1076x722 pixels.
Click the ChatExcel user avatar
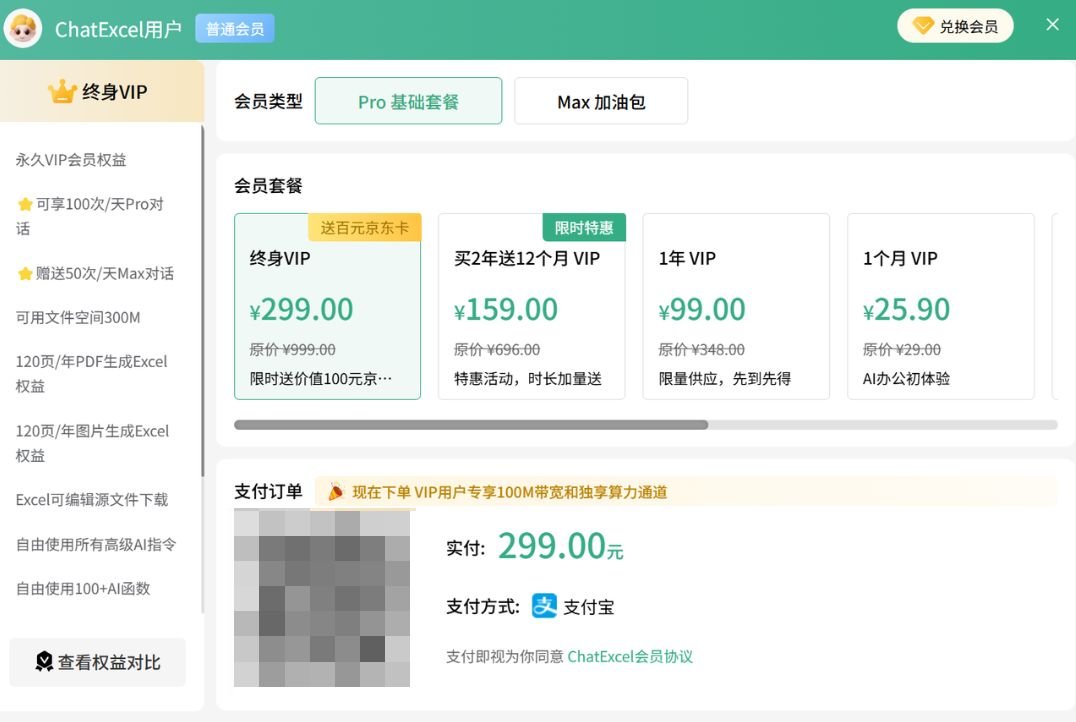(23, 29)
